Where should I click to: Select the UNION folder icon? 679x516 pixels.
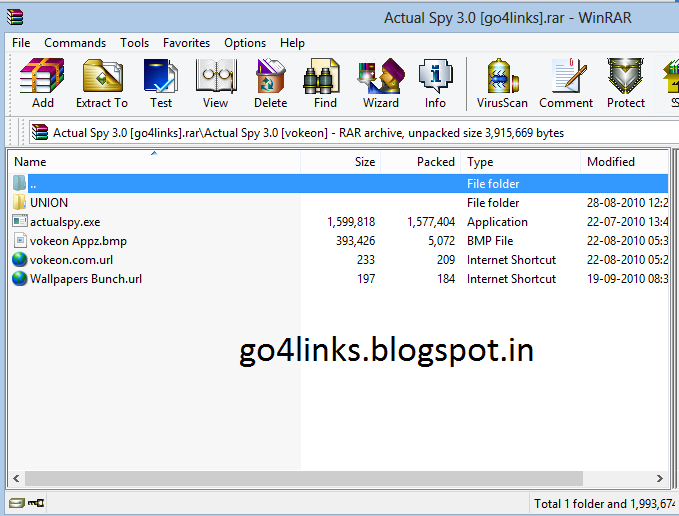pos(19,202)
